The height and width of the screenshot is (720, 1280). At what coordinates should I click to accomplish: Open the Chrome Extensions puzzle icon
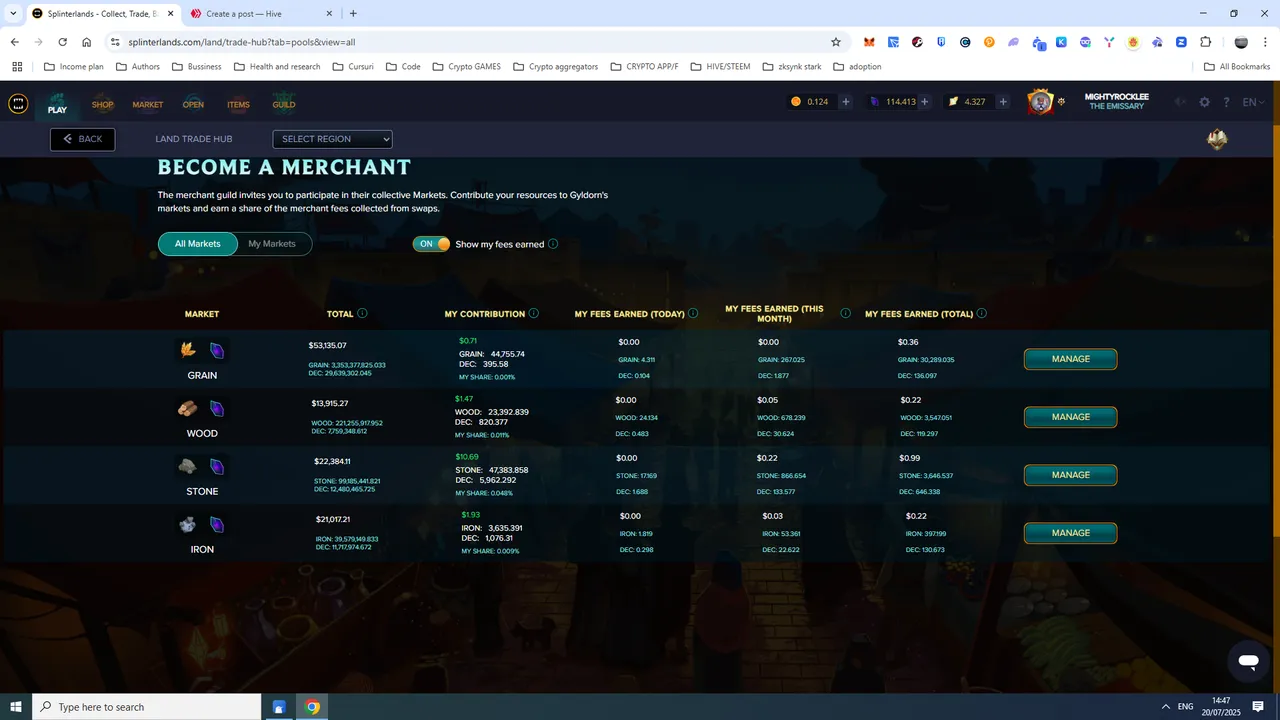[x=1205, y=42]
